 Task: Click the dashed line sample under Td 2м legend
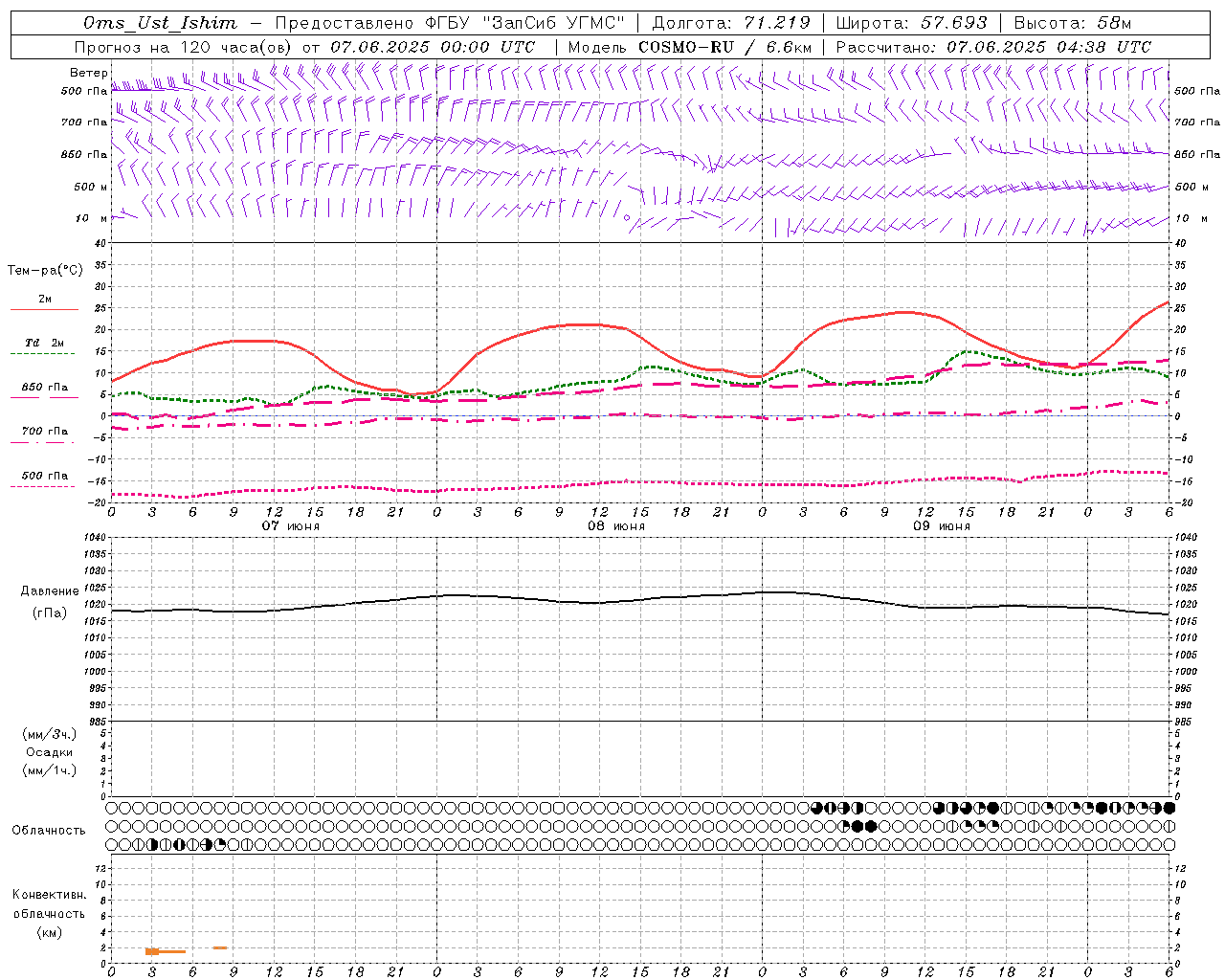pos(43,354)
